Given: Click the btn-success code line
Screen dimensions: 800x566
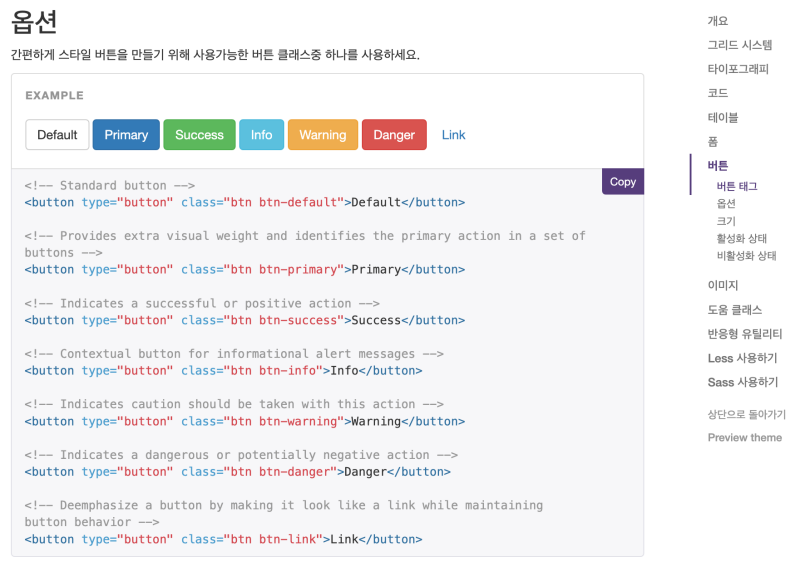Looking at the screenshot, I should pyautogui.click(x=245, y=320).
